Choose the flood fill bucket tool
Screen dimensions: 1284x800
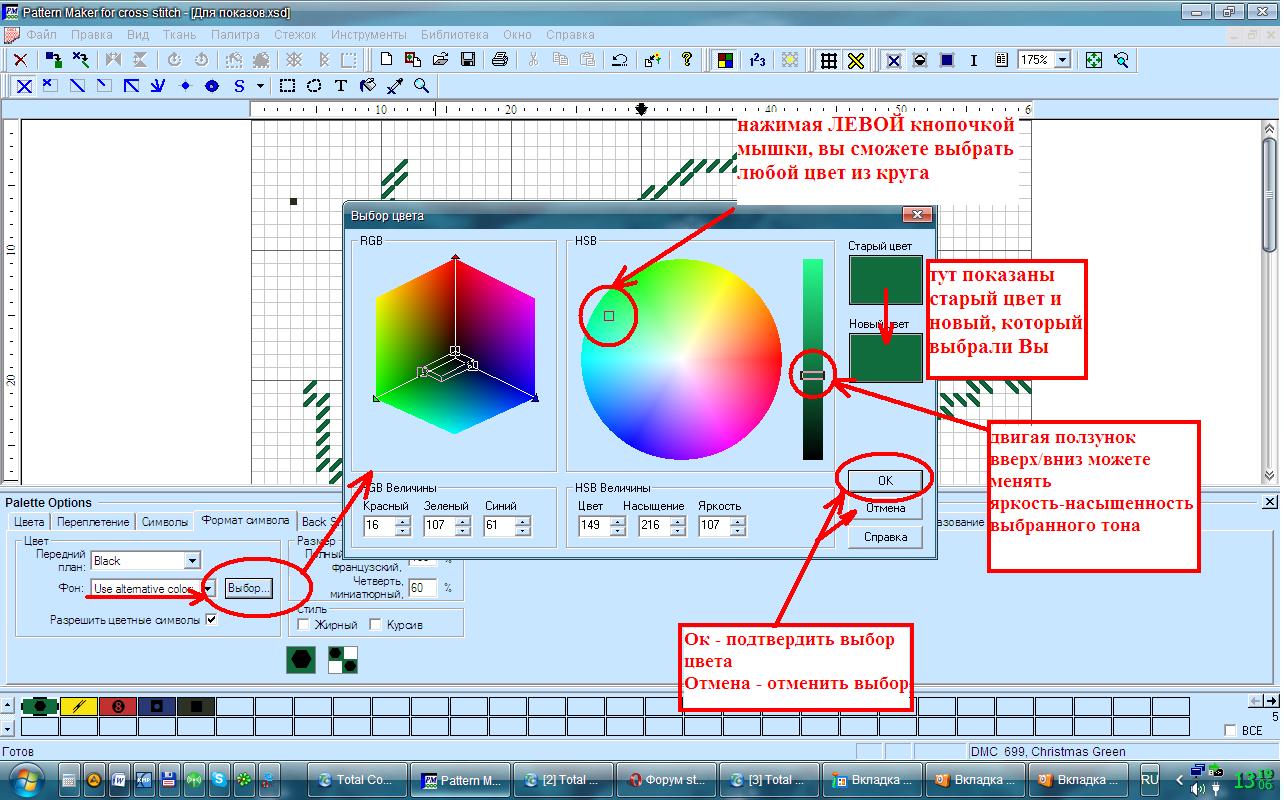click(368, 86)
